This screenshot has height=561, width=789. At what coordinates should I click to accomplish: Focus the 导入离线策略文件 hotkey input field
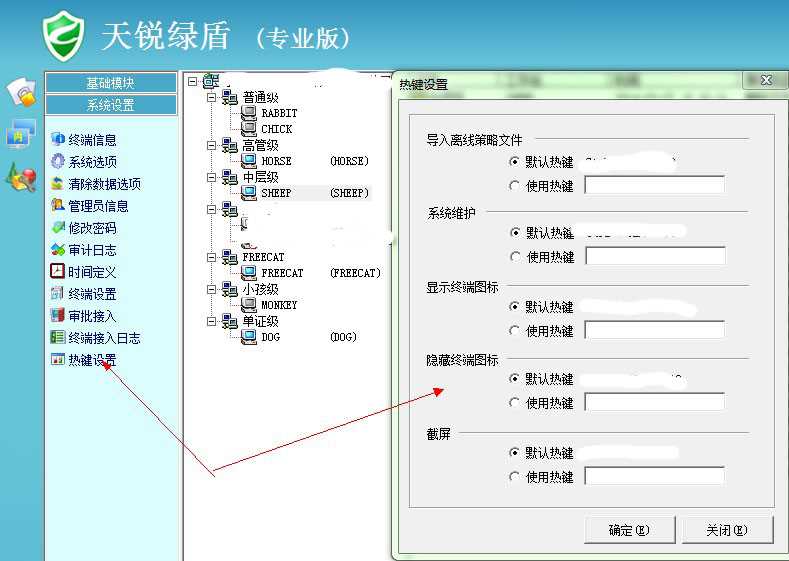point(655,185)
